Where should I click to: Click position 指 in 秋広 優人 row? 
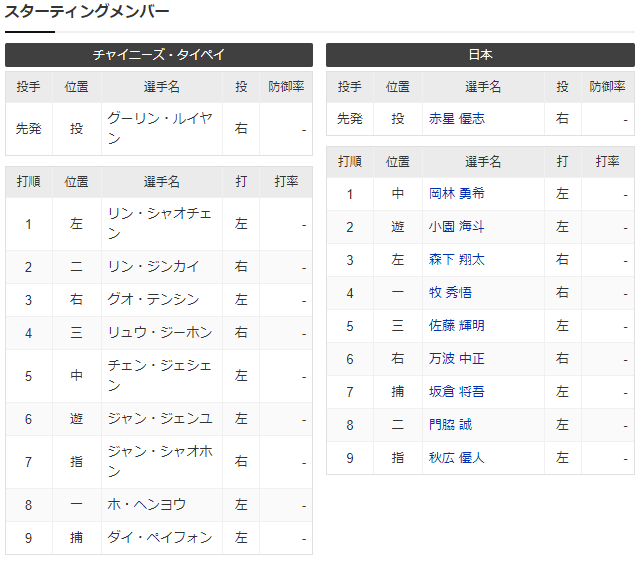pos(398,458)
